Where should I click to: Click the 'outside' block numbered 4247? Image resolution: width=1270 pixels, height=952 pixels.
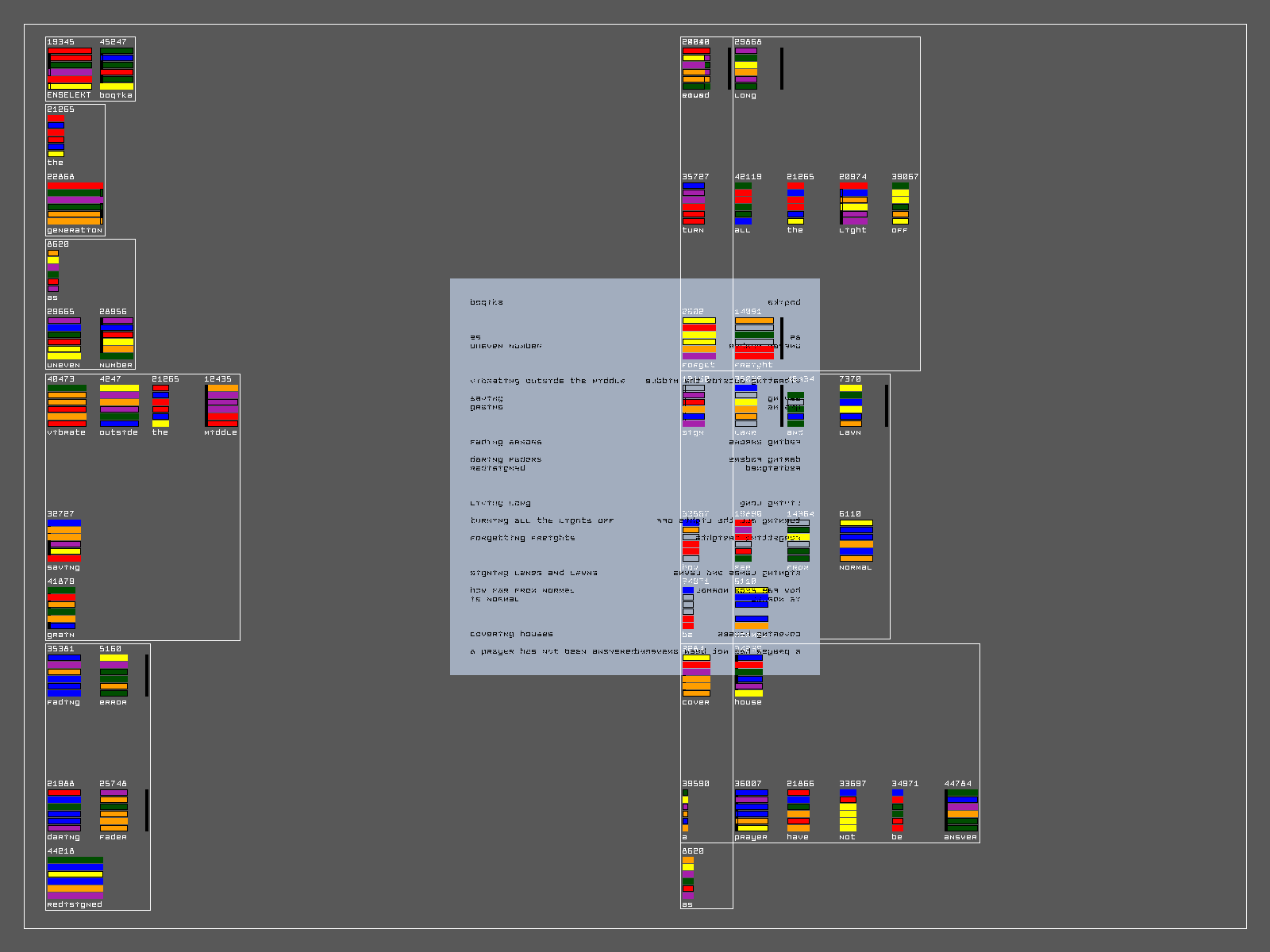(x=119, y=406)
